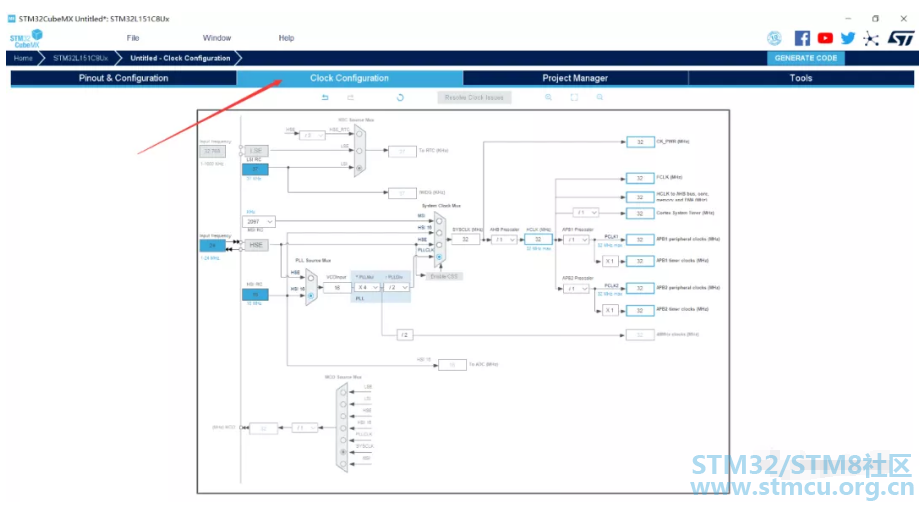Viewport: 923px width, 510px height.
Task: Click the HSI RC 16 block
Action: (x=255, y=294)
